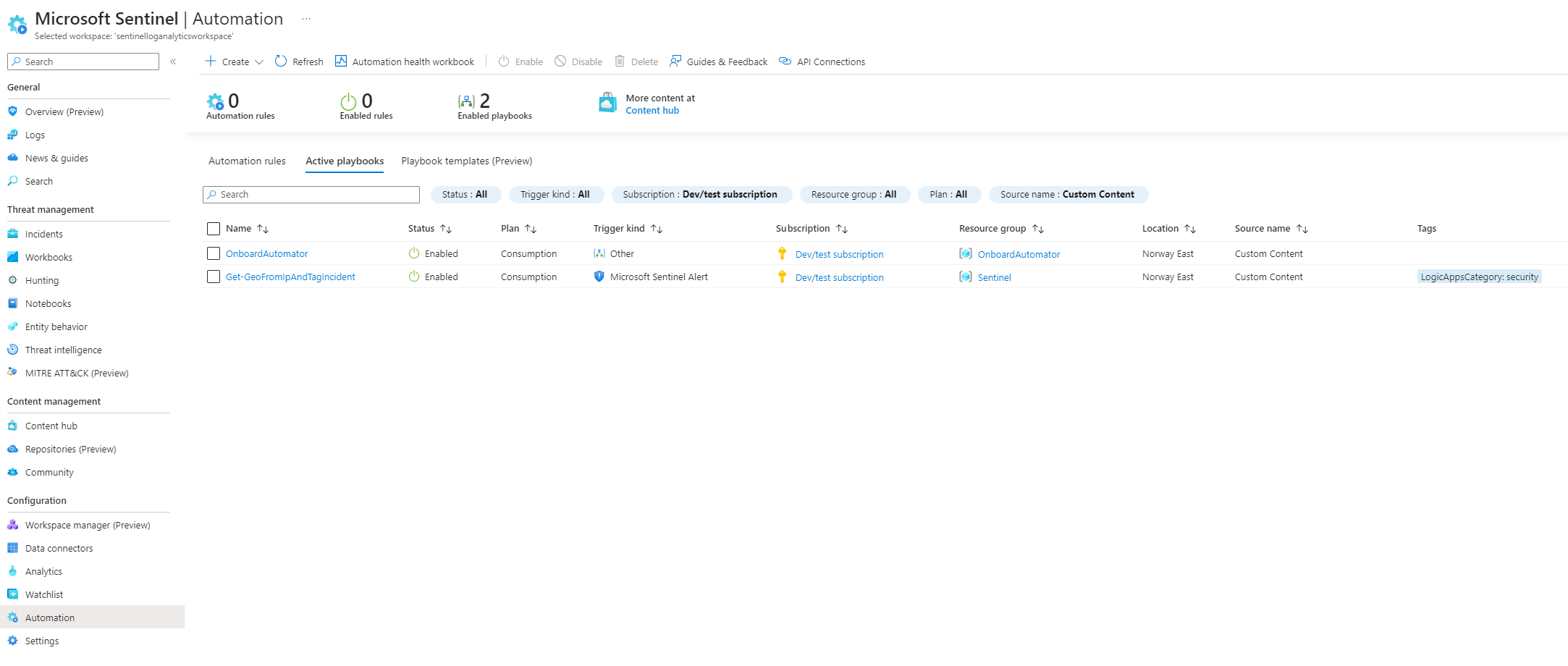Click the sidebar Search input box
This screenshot has height=666, width=1568.
point(83,62)
